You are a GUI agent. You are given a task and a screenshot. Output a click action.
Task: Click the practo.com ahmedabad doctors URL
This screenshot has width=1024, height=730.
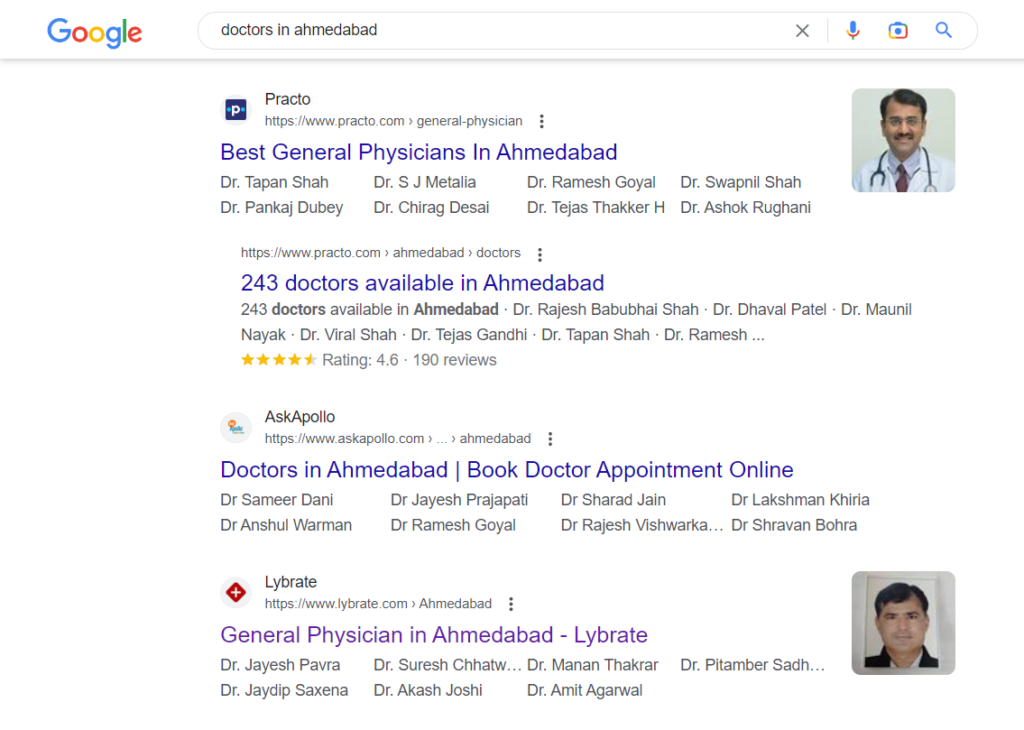(x=381, y=253)
